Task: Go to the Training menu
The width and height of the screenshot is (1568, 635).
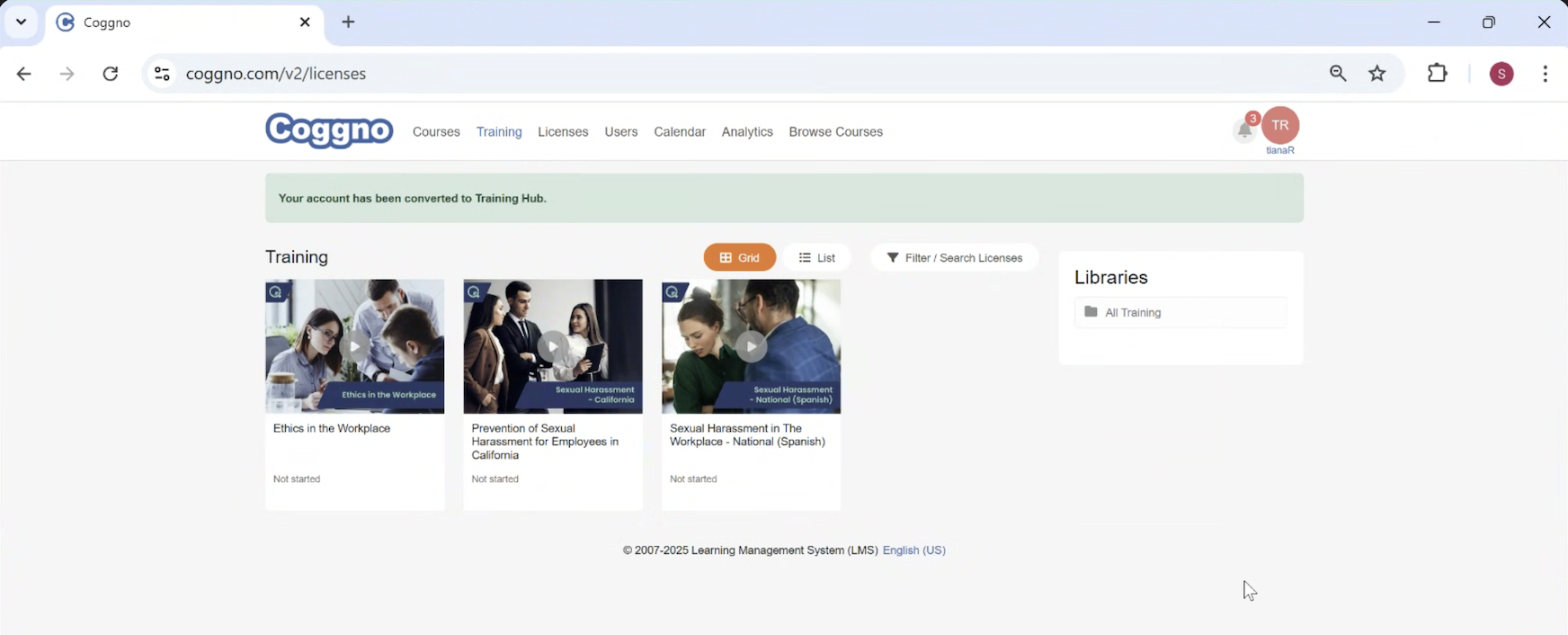Action: tap(499, 131)
